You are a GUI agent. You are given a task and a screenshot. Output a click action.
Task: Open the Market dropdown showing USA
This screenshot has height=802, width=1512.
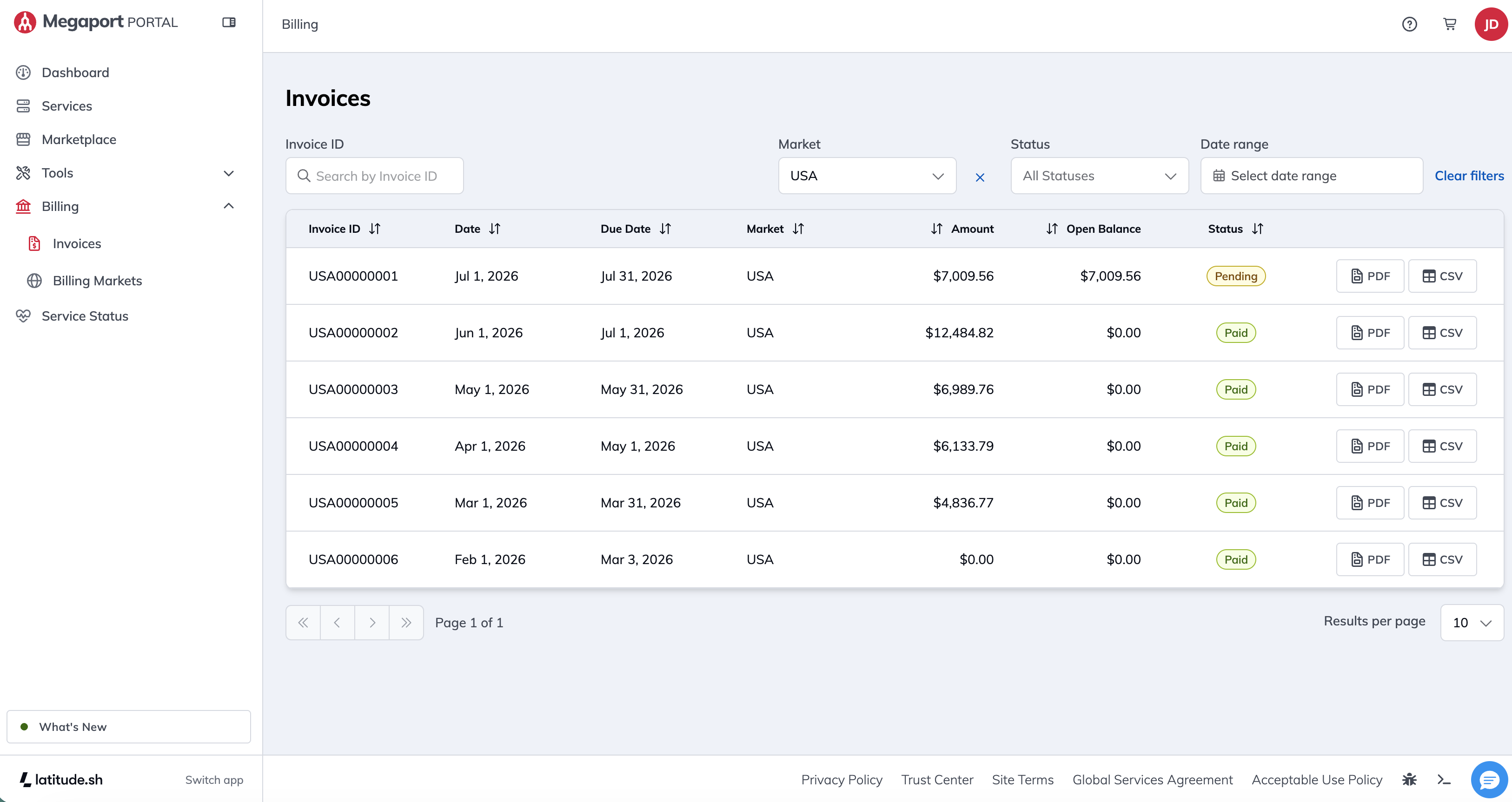pyautogui.click(x=867, y=176)
